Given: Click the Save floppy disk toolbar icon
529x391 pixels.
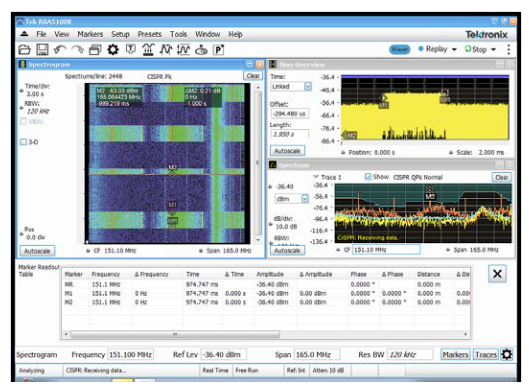Looking at the screenshot, I should pyautogui.click(x=42, y=50).
